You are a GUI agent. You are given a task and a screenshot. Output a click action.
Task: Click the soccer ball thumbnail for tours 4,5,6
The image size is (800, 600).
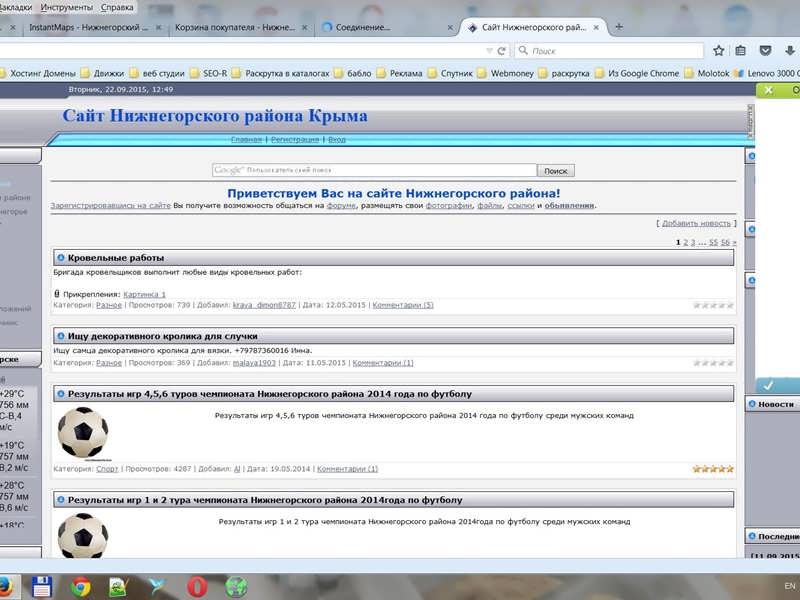[82, 432]
